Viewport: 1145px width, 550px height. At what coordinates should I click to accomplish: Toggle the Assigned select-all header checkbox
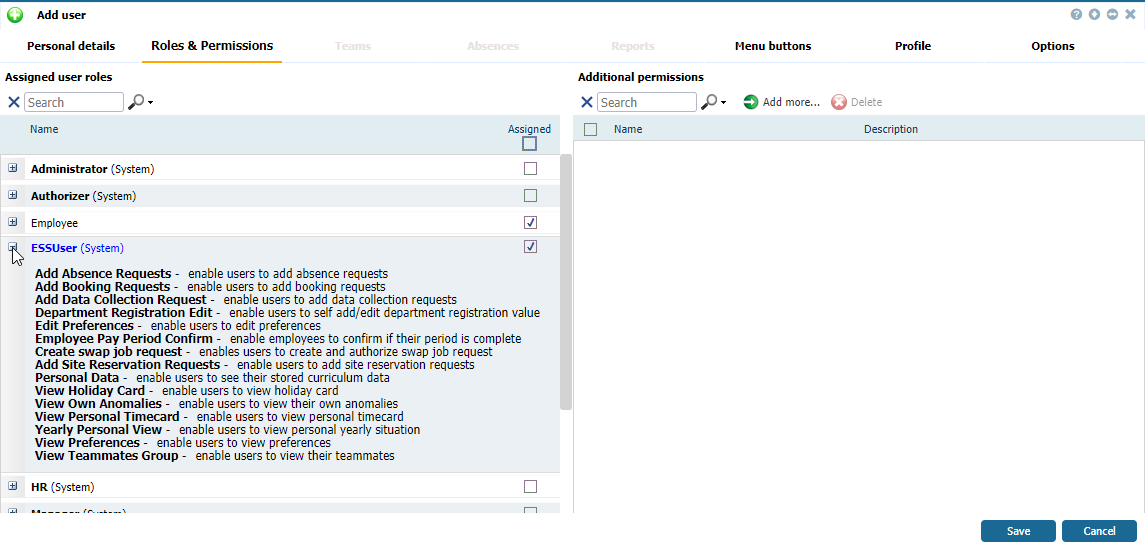click(x=530, y=144)
